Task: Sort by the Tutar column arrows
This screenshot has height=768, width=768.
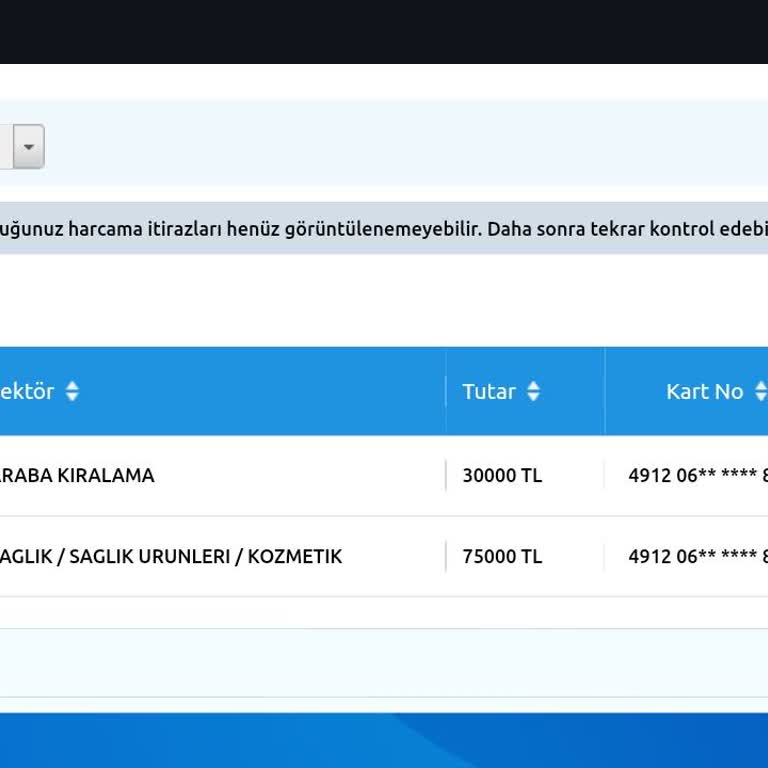Action: coord(533,391)
